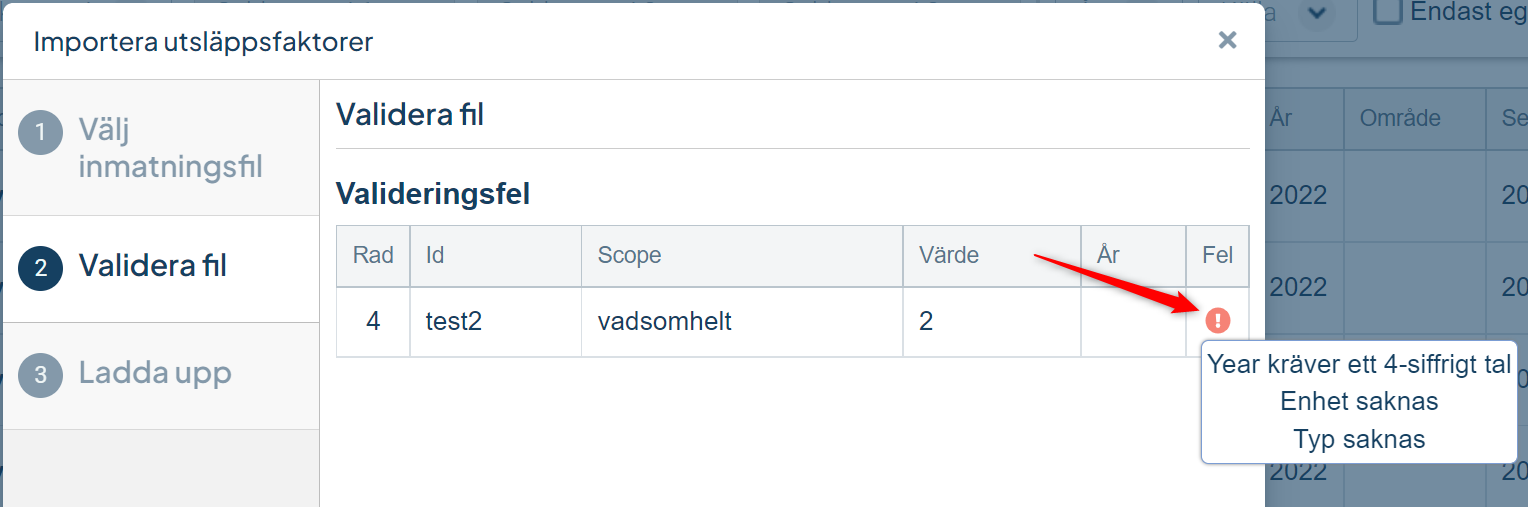Screen dimensions: 1528x507
Task: Click the Område column header in background
Action: click(1400, 118)
